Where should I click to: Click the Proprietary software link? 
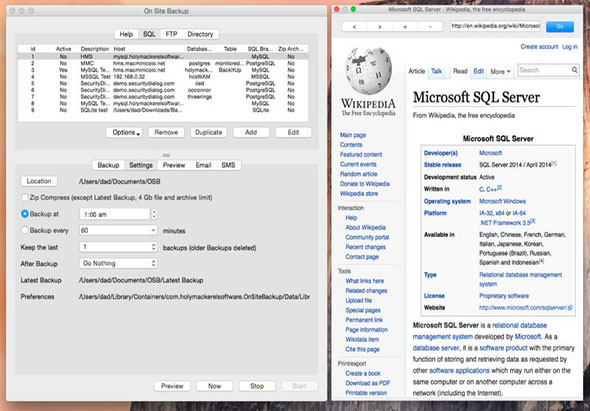pyautogui.click(x=504, y=296)
